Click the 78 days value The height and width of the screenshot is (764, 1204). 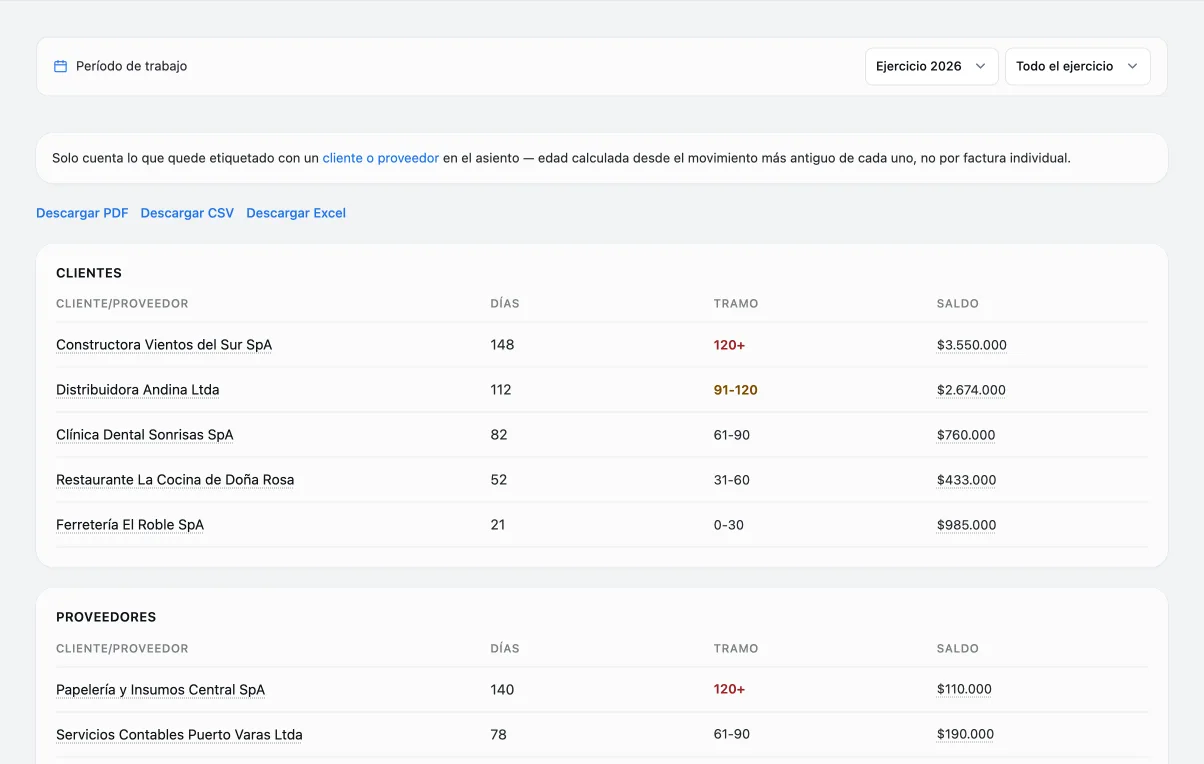(x=498, y=734)
